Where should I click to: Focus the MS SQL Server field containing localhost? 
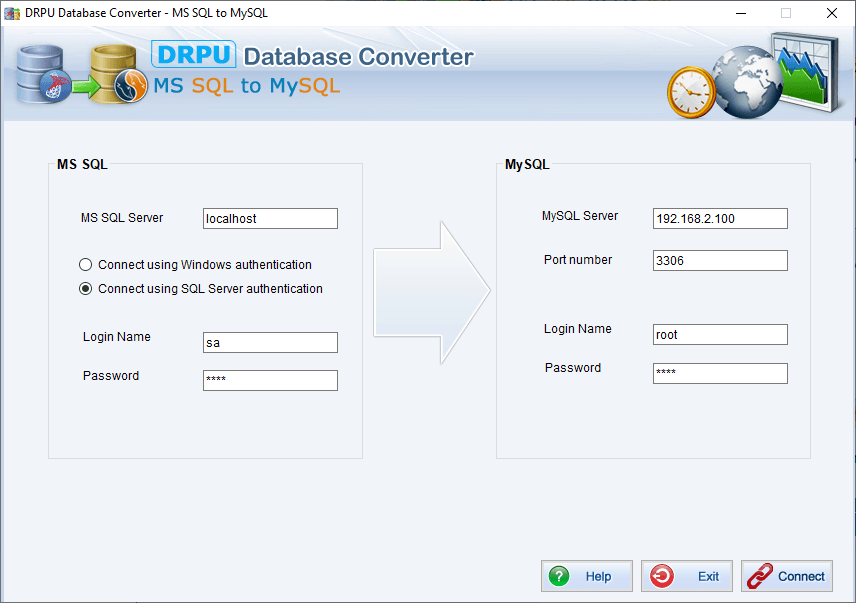(x=270, y=218)
